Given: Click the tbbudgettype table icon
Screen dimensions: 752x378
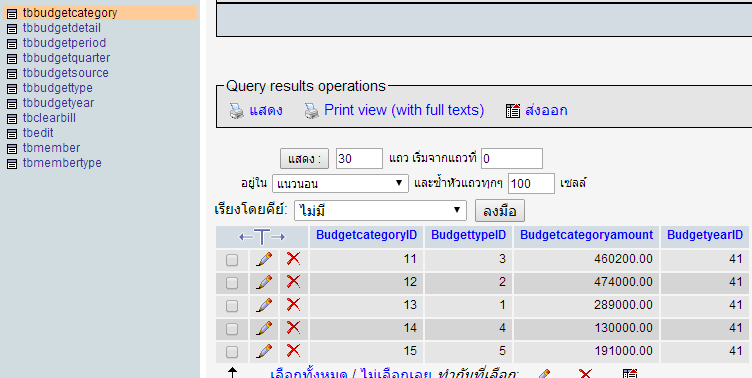Looking at the screenshot, I should pos(12,89).
